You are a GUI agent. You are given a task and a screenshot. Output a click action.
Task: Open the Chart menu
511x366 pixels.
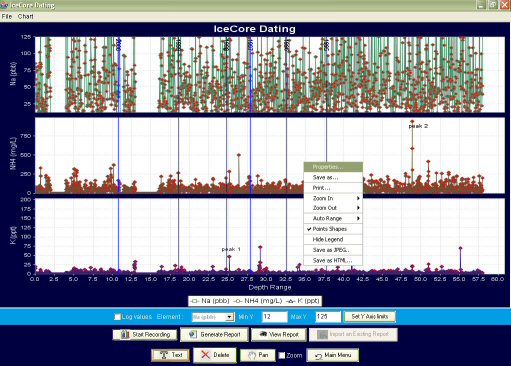click(25, 16)
